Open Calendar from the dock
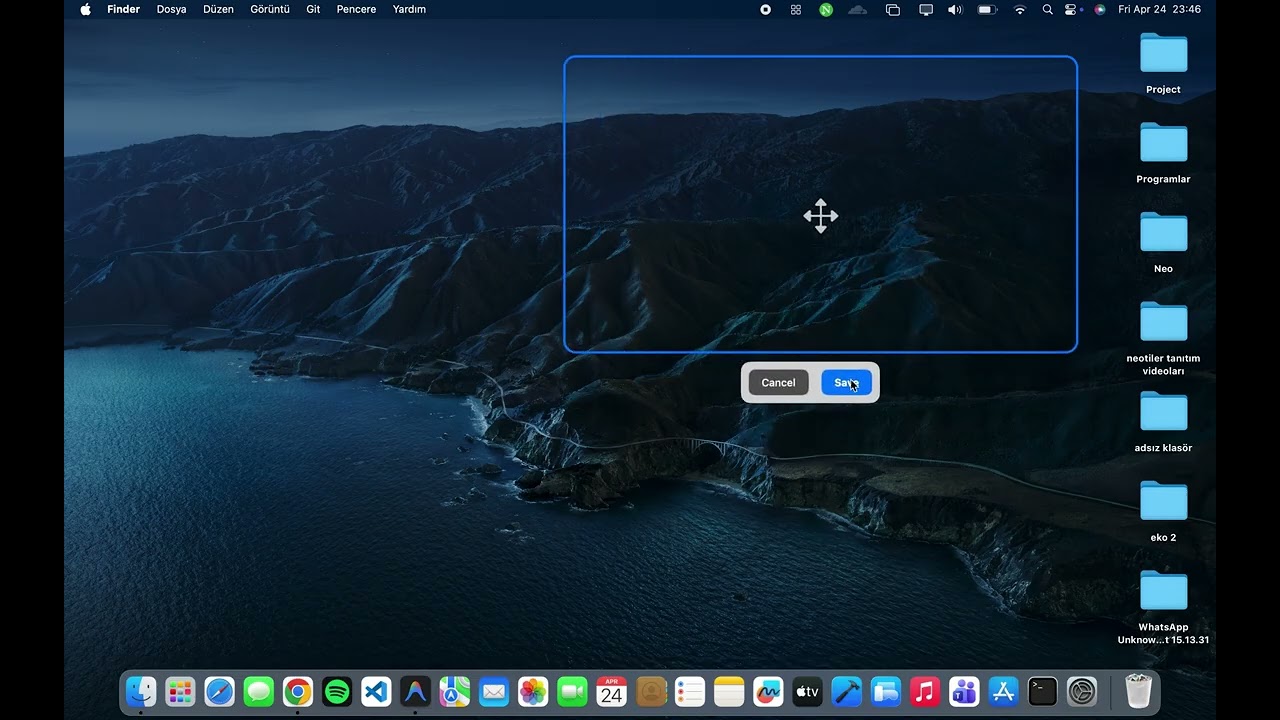 [x=611, y=691]
